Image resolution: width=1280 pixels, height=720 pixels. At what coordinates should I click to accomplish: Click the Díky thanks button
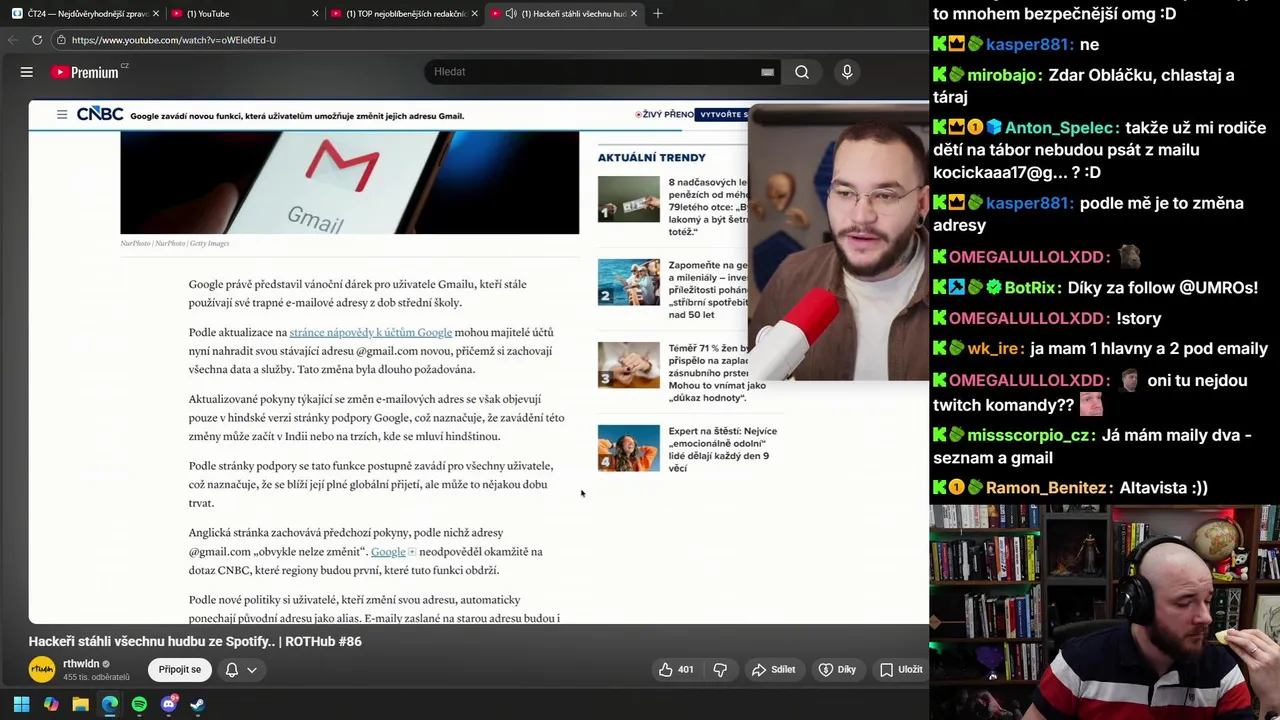(837, 670)
